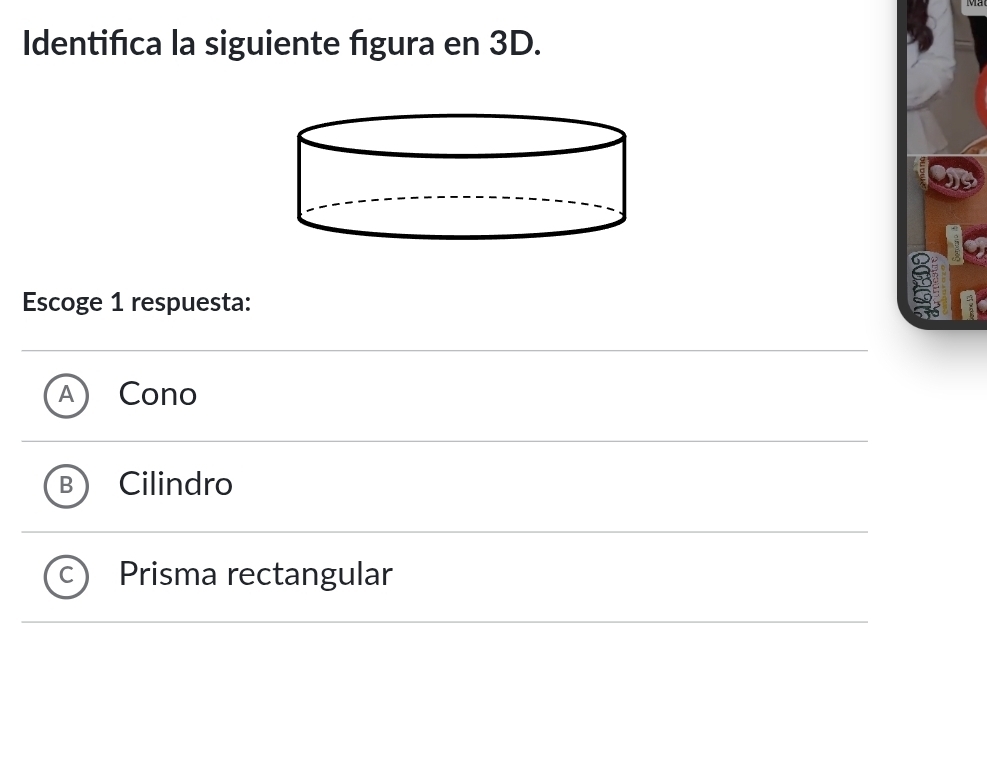Click the answer text 'Cono'
This screenshot has height=762, width=987.
tap(158, 394)
